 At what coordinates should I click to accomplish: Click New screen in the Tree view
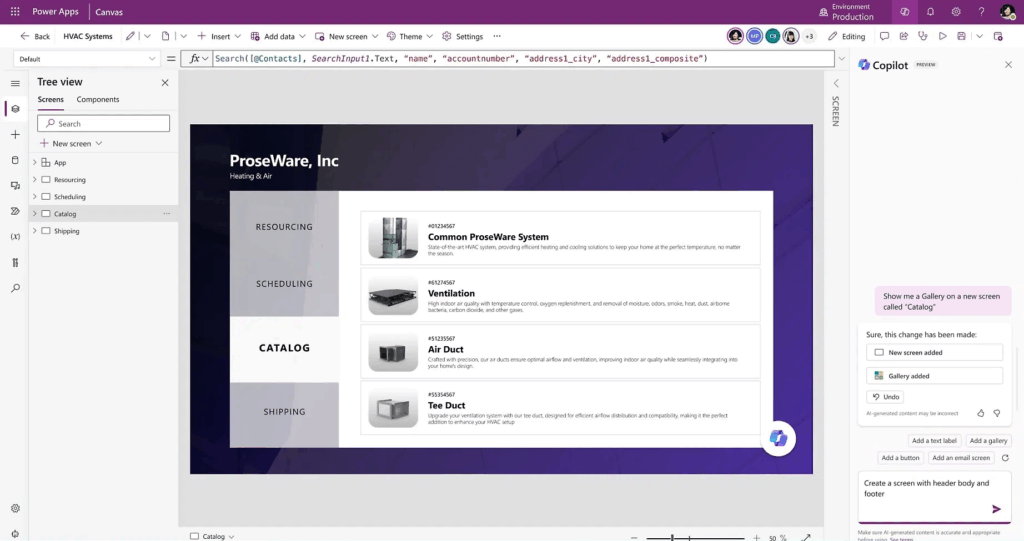coord(71,144)
